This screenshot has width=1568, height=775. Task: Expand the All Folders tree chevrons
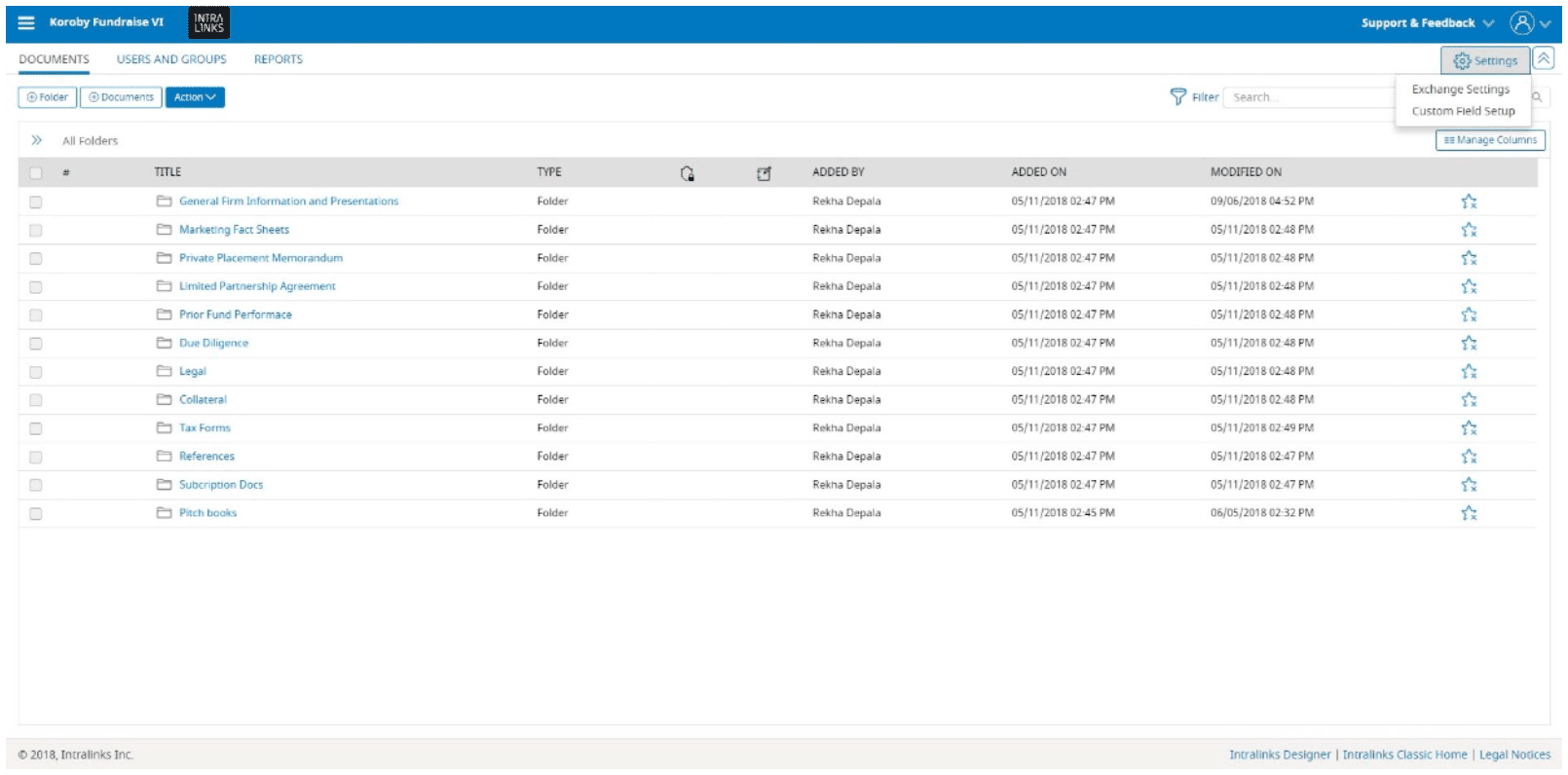[x=37, y=140]
